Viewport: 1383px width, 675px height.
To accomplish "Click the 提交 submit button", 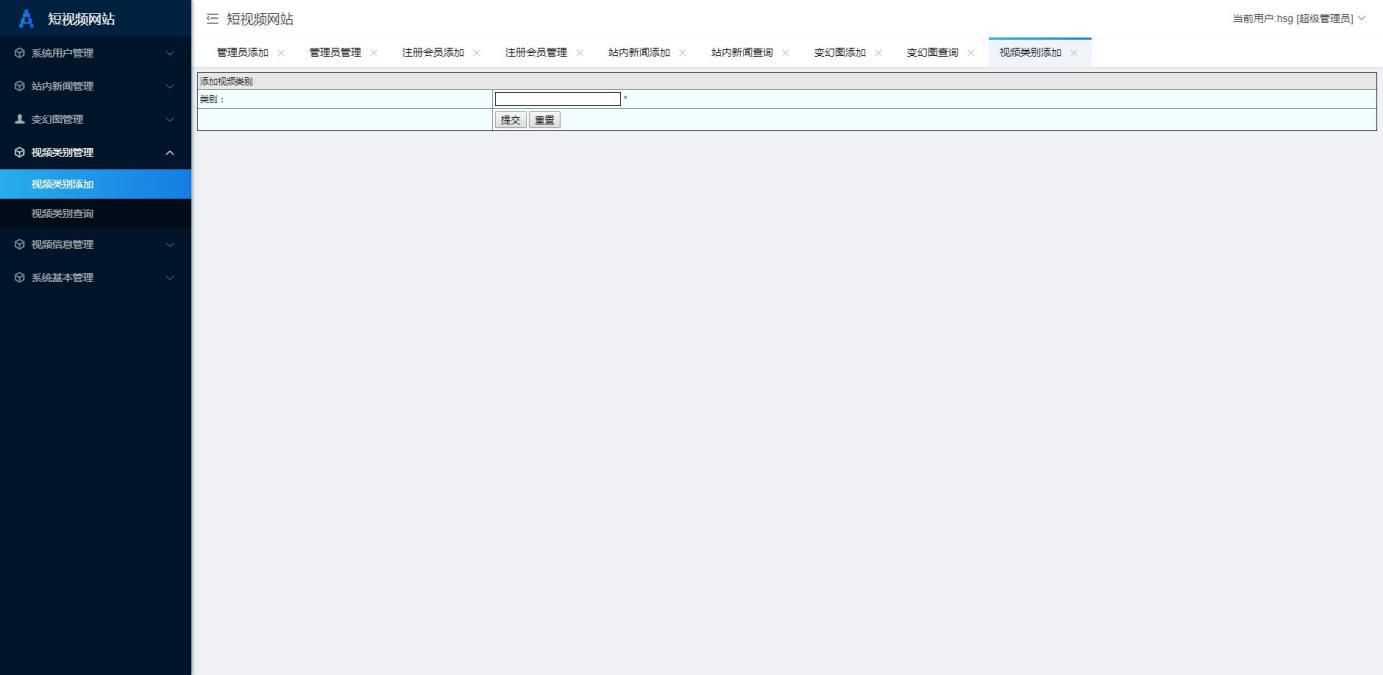I will (x=511, y=120).
